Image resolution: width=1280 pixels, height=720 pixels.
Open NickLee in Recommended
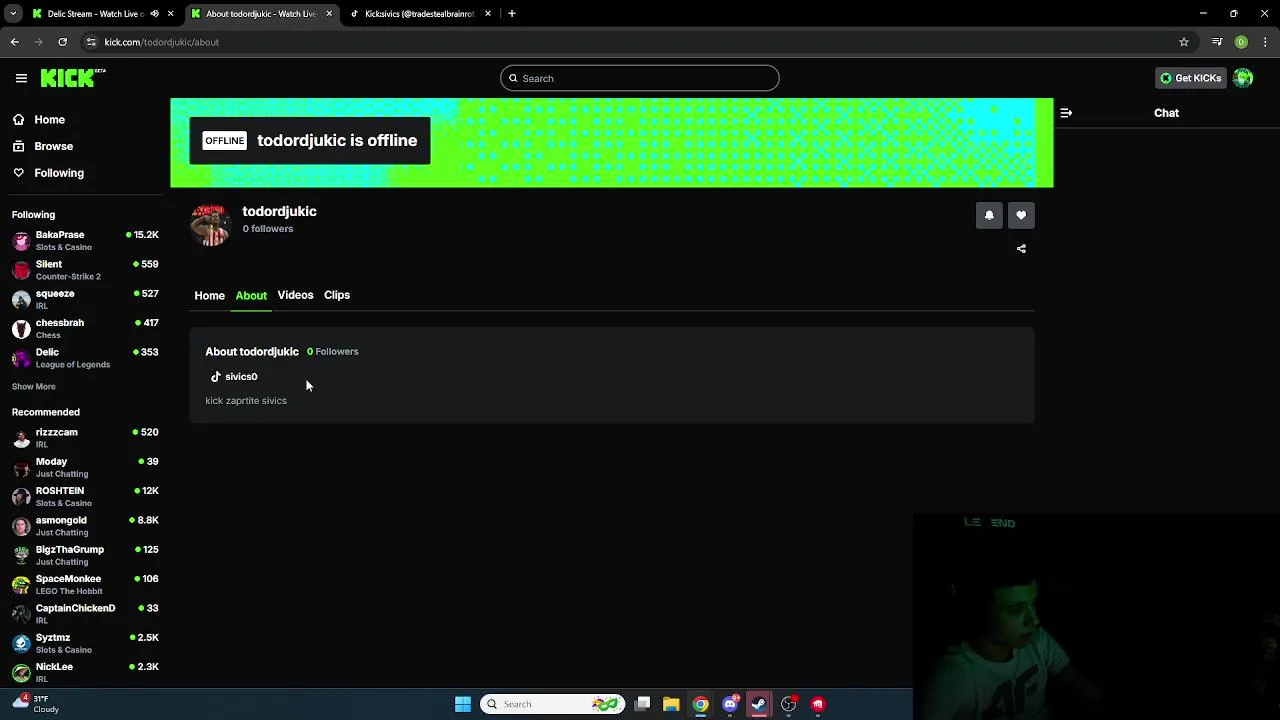click(85, 672)
